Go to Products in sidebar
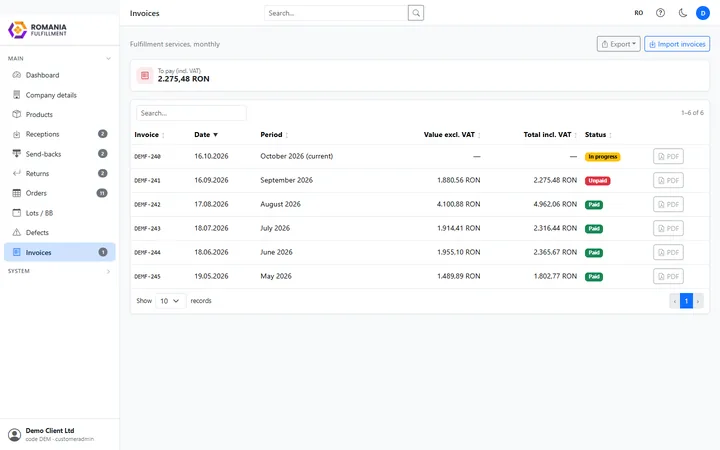The image size is (720, 450). point(60,114)
